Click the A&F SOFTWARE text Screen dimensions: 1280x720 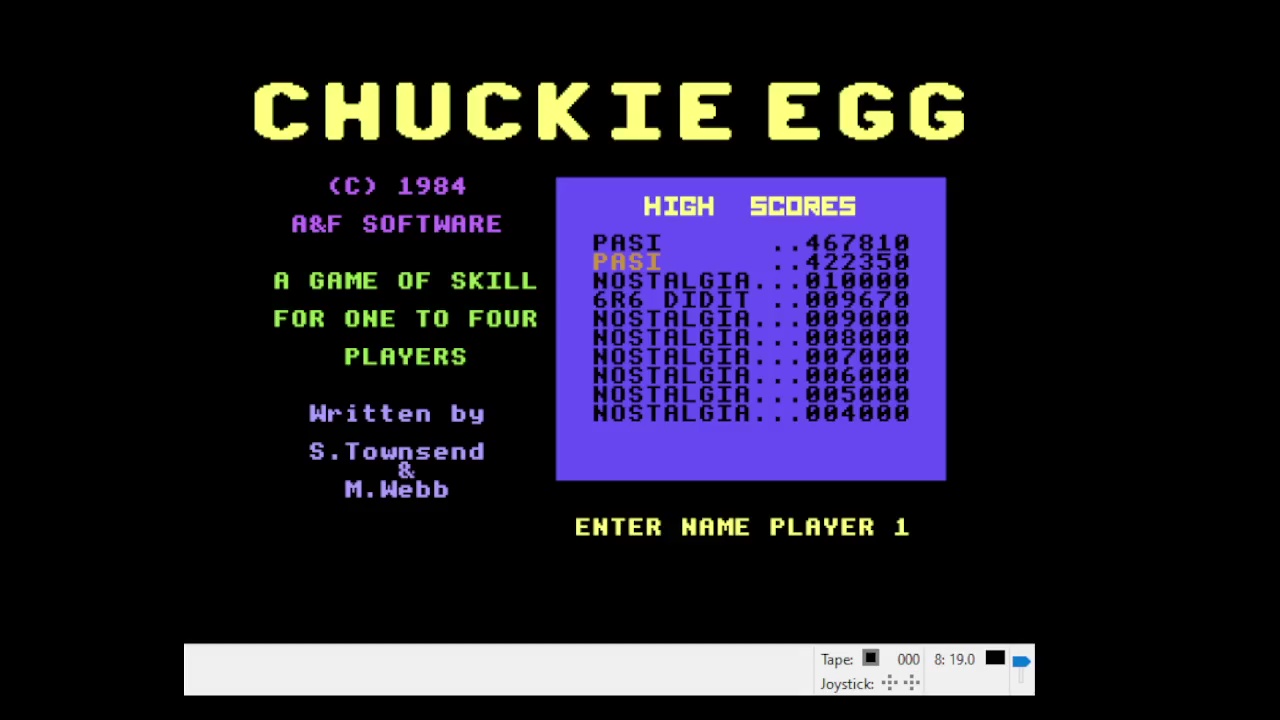click(x=396, y=224)
